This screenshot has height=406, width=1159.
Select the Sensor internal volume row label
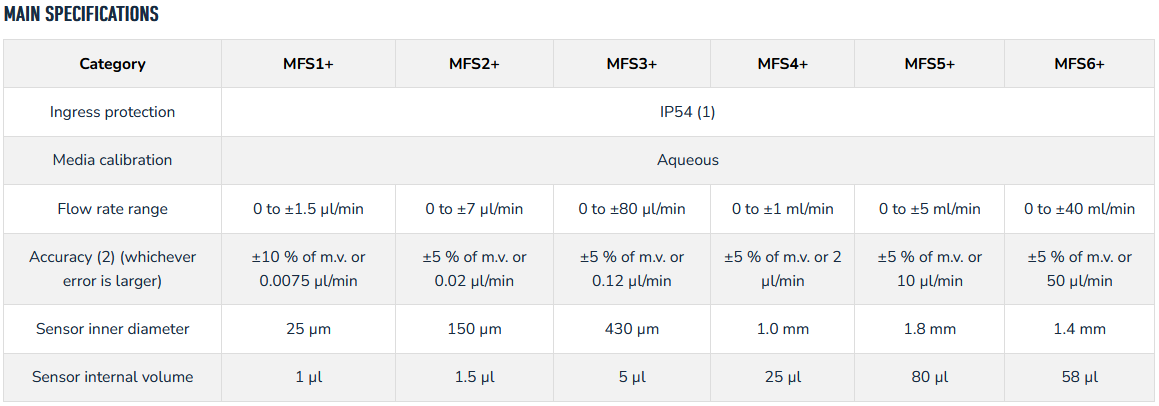[x=112, y=377]
